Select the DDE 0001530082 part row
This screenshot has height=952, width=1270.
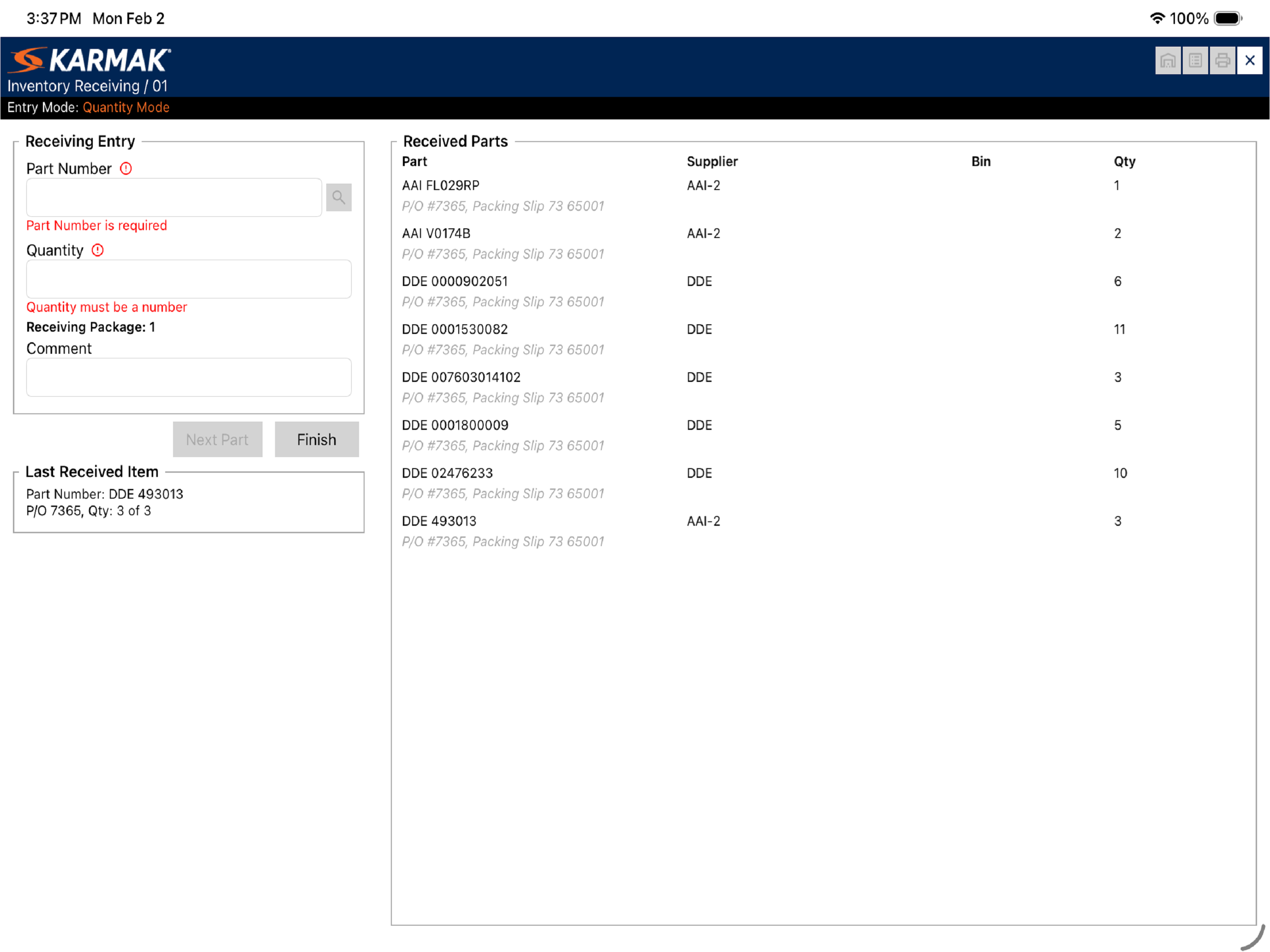823,340
